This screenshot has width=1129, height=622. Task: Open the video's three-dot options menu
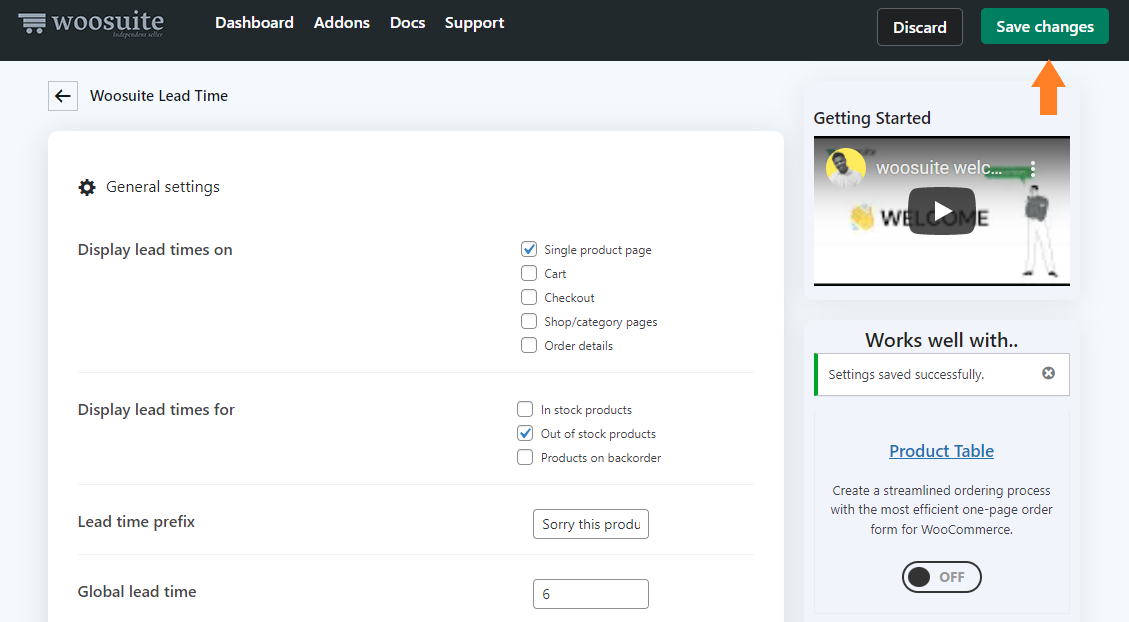1033,168
